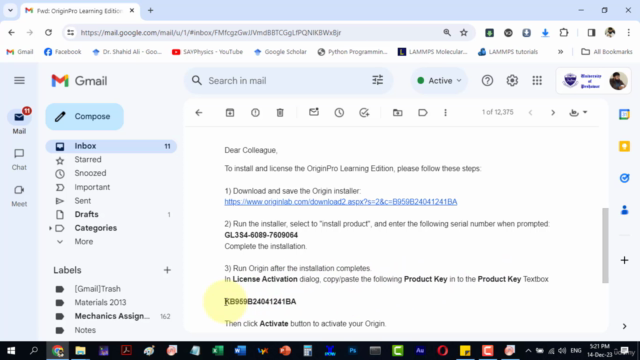Image resolution: width=640 pixels, height=360 pixels.
Task: Open the Drafts folder
Action: (86, 214)
